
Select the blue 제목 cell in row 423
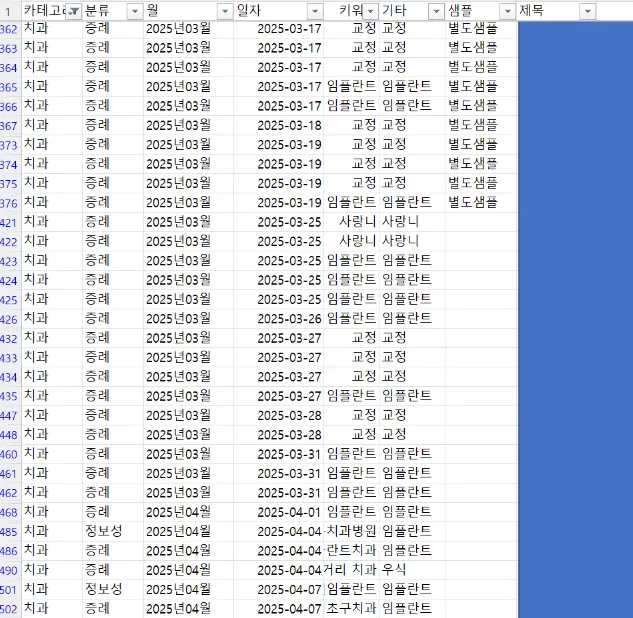point(575,261)
